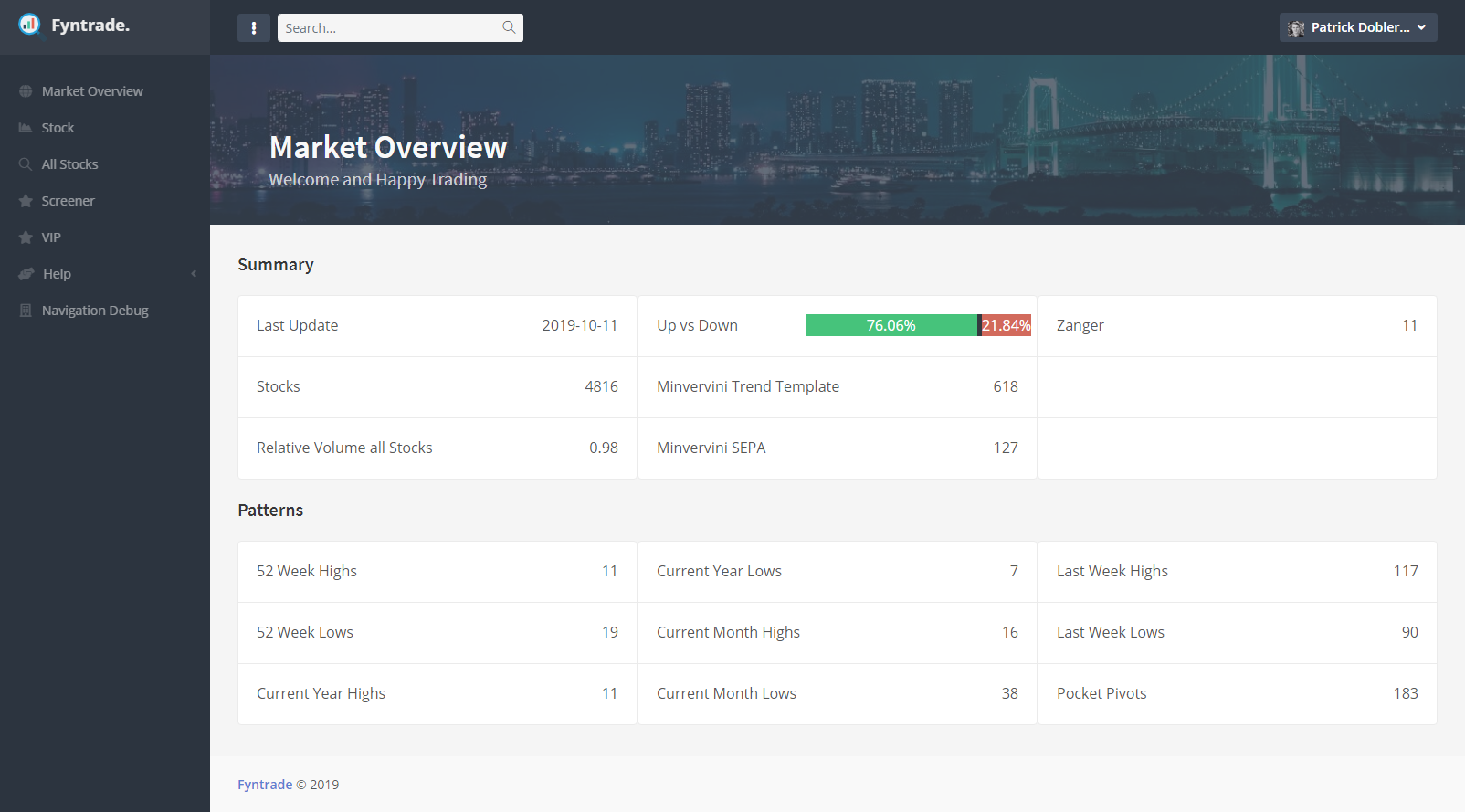Open the VIP section
1465x812 pixels.
tap(105, 237)
